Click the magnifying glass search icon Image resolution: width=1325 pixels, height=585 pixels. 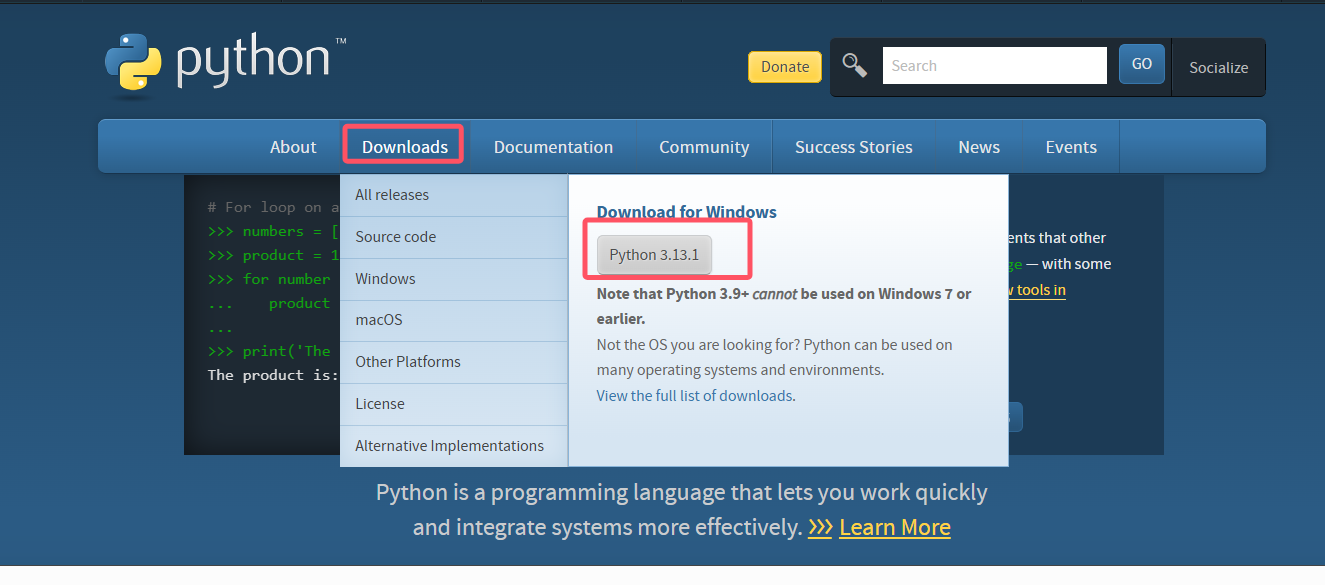point(854,66)
